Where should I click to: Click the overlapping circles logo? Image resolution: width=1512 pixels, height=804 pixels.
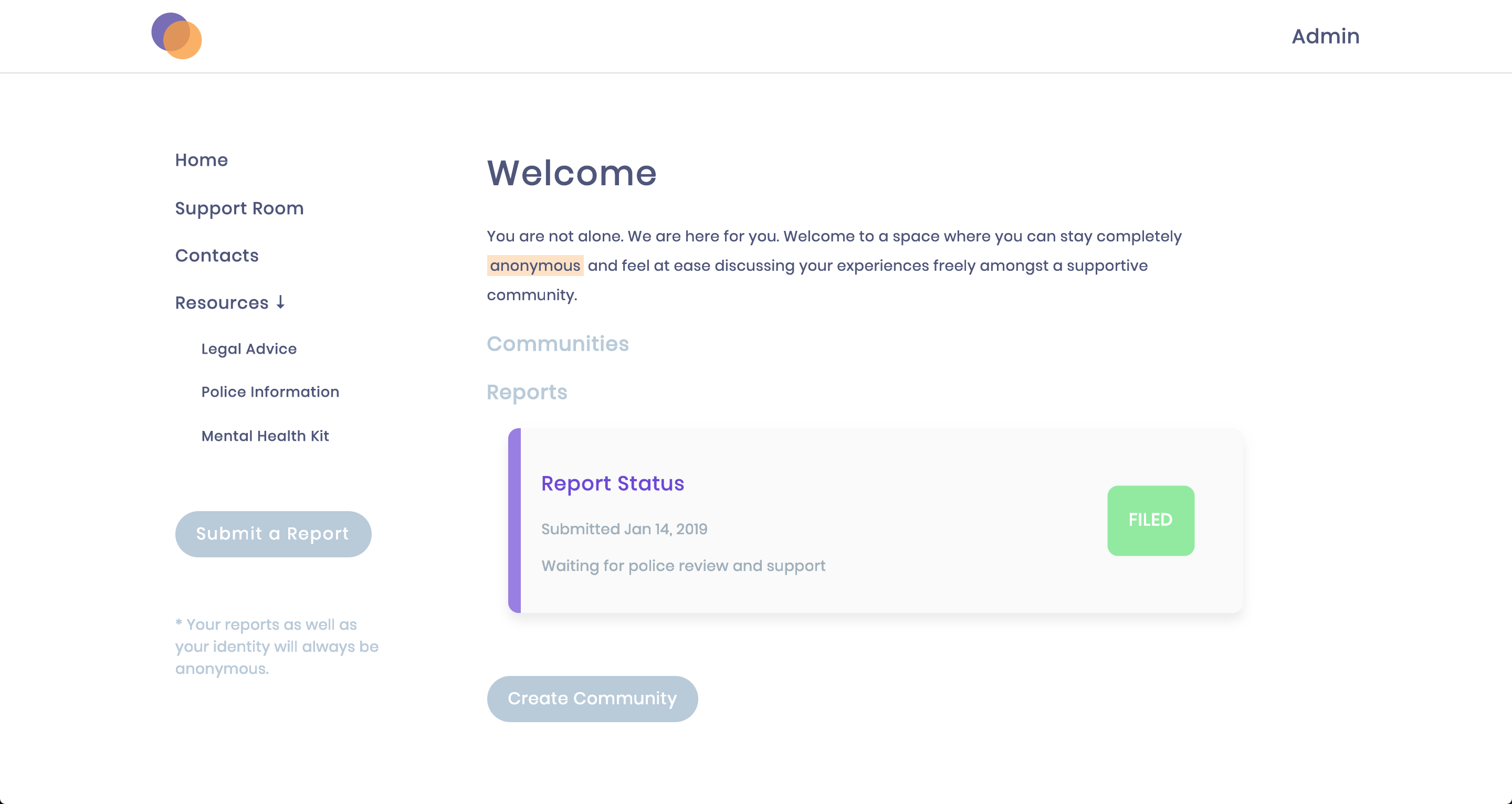pyautogui.click(x=176, y=36)
